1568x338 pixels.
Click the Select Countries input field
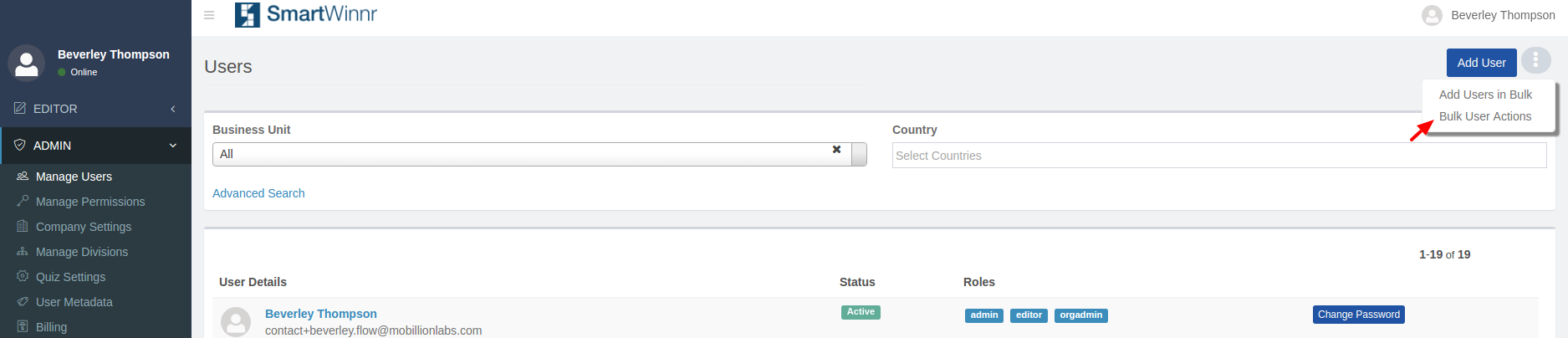click(1218, 156)
